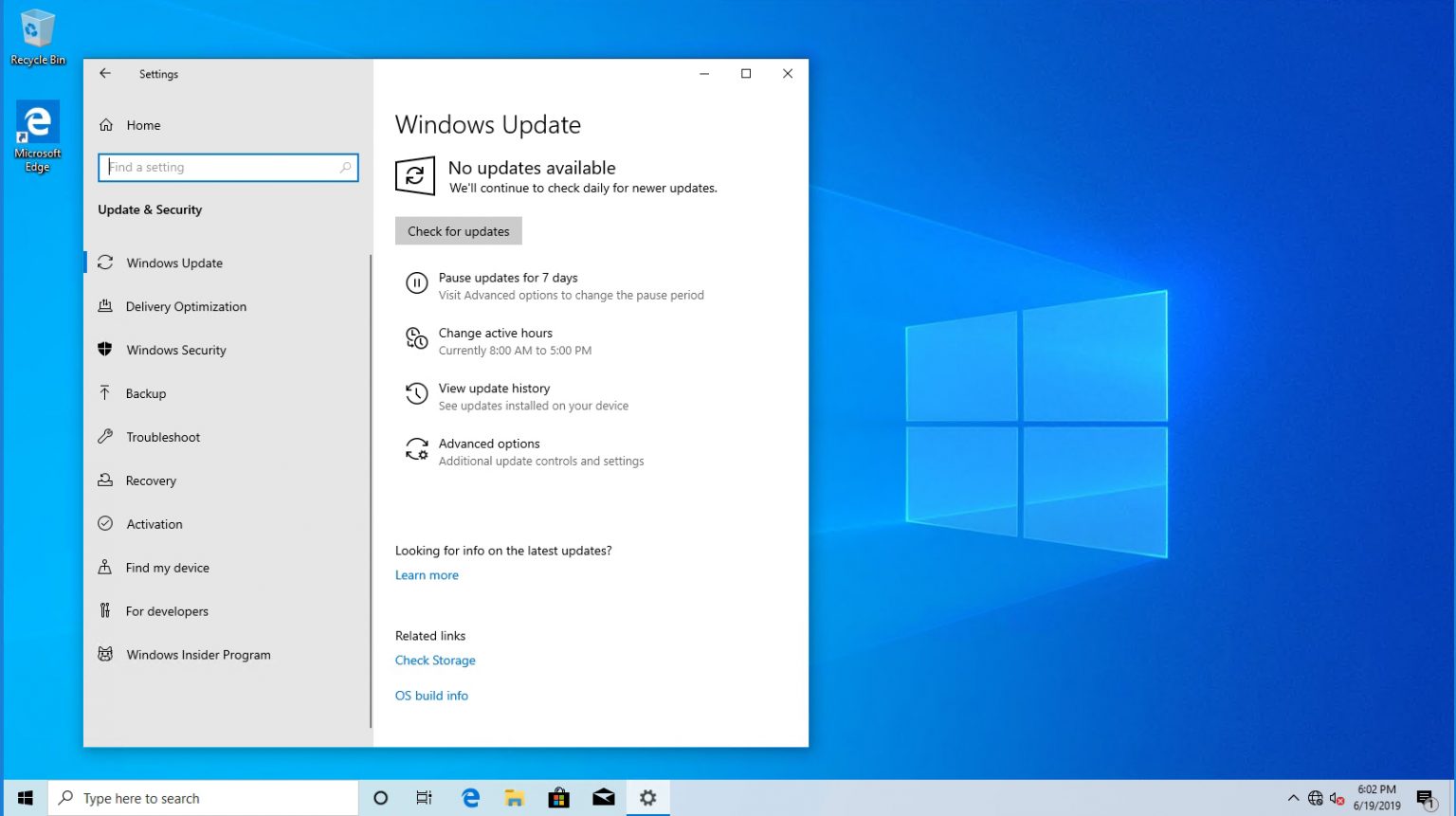The height and width of the screenshot is (816, 1456).
Task: Click the Pause updates for 7 days icon
Action: tap(416, 282)
